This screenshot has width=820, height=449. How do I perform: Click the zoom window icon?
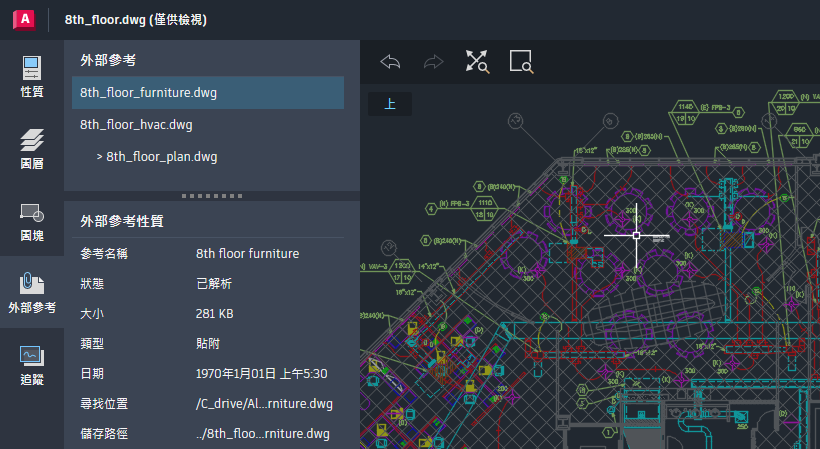(521, 62)
